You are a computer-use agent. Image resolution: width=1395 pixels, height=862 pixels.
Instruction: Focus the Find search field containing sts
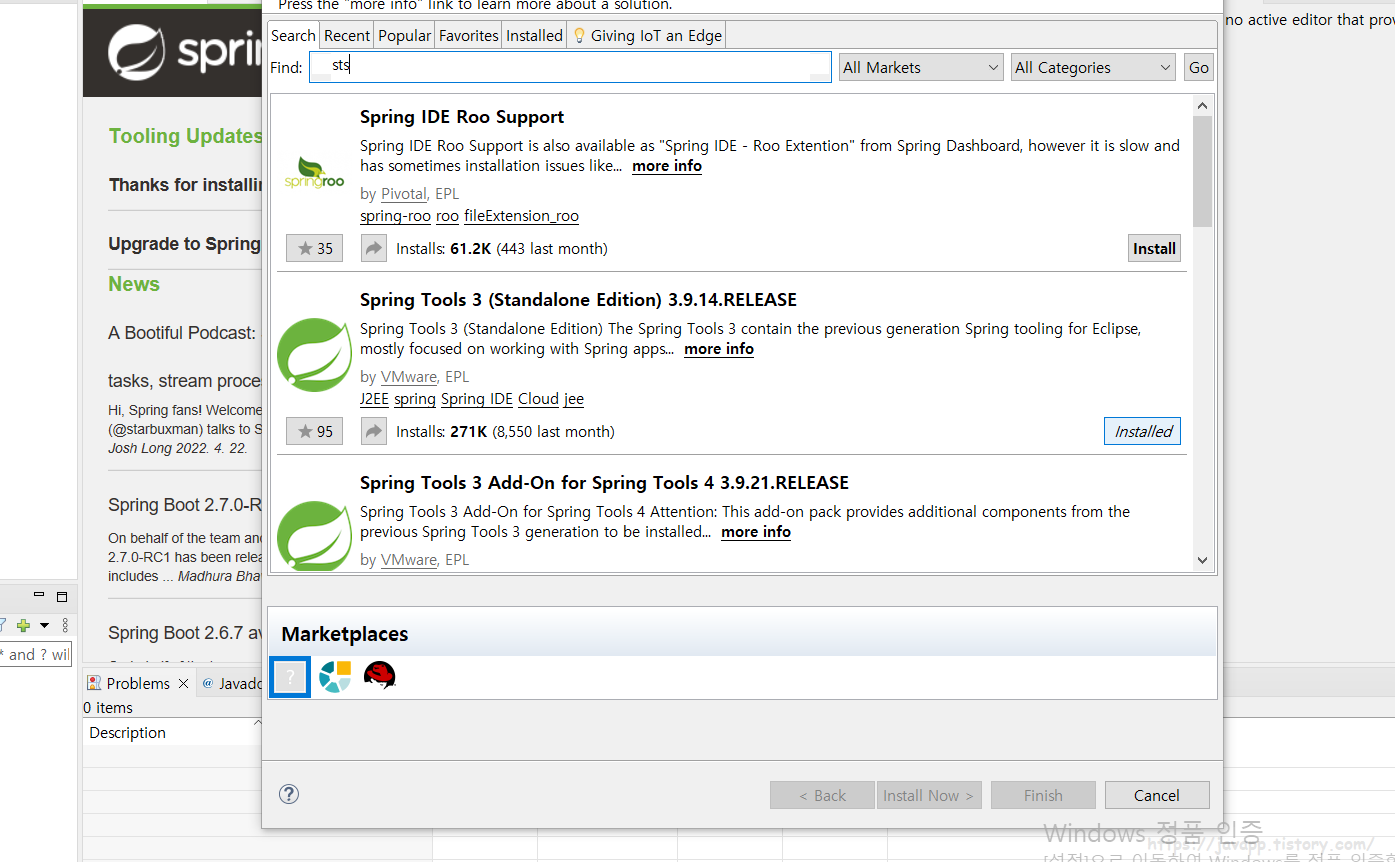[x=570, y=67]
